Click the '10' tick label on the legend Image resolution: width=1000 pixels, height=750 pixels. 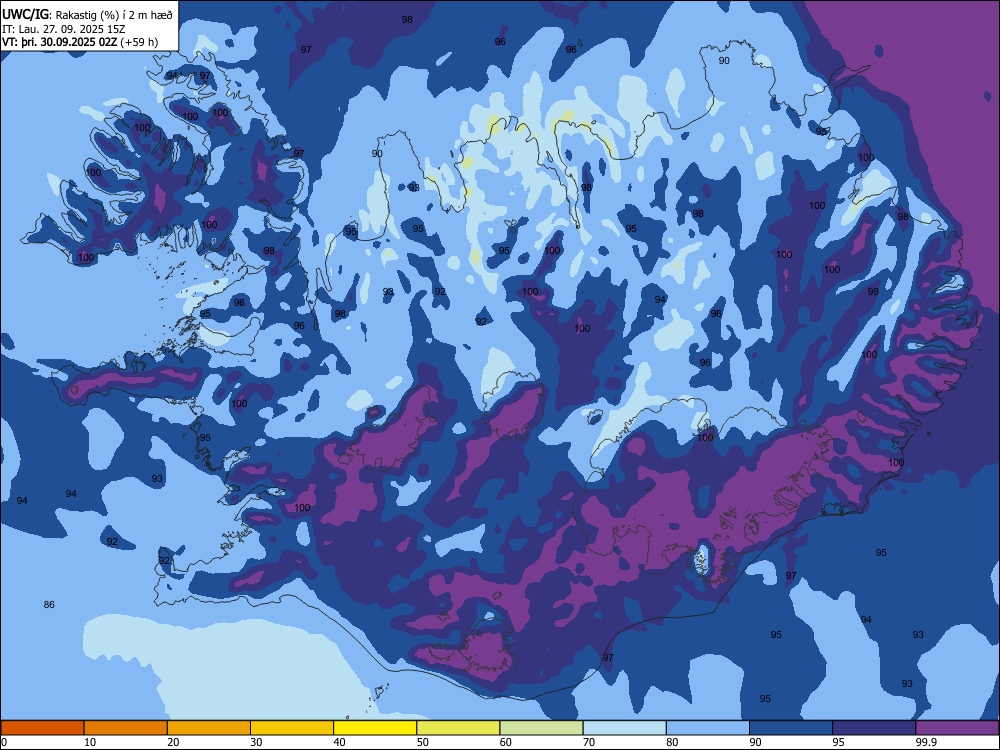pyautogui.click(x=90, y=742)
